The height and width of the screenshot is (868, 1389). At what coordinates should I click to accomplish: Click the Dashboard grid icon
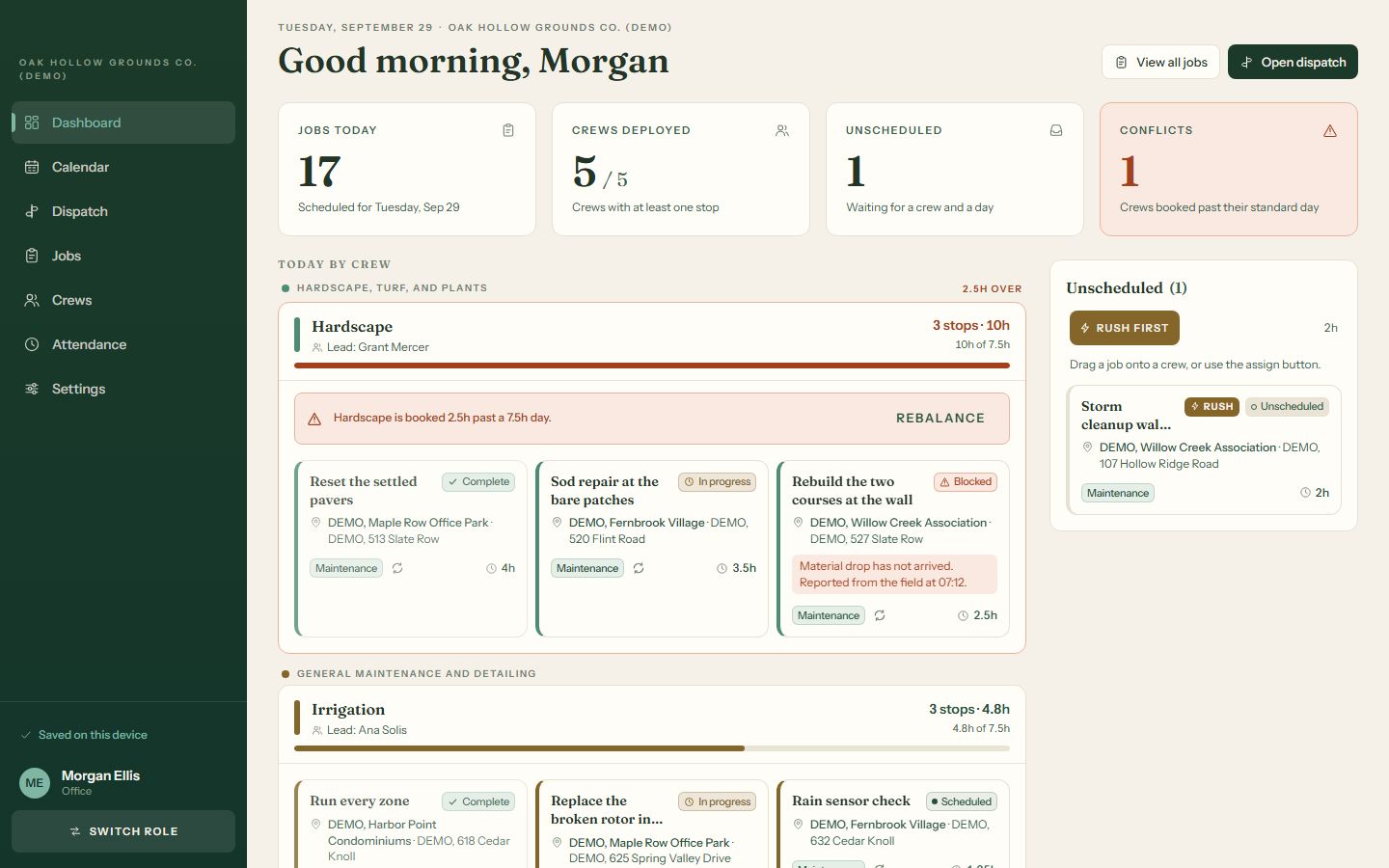(x=32, y=122)
